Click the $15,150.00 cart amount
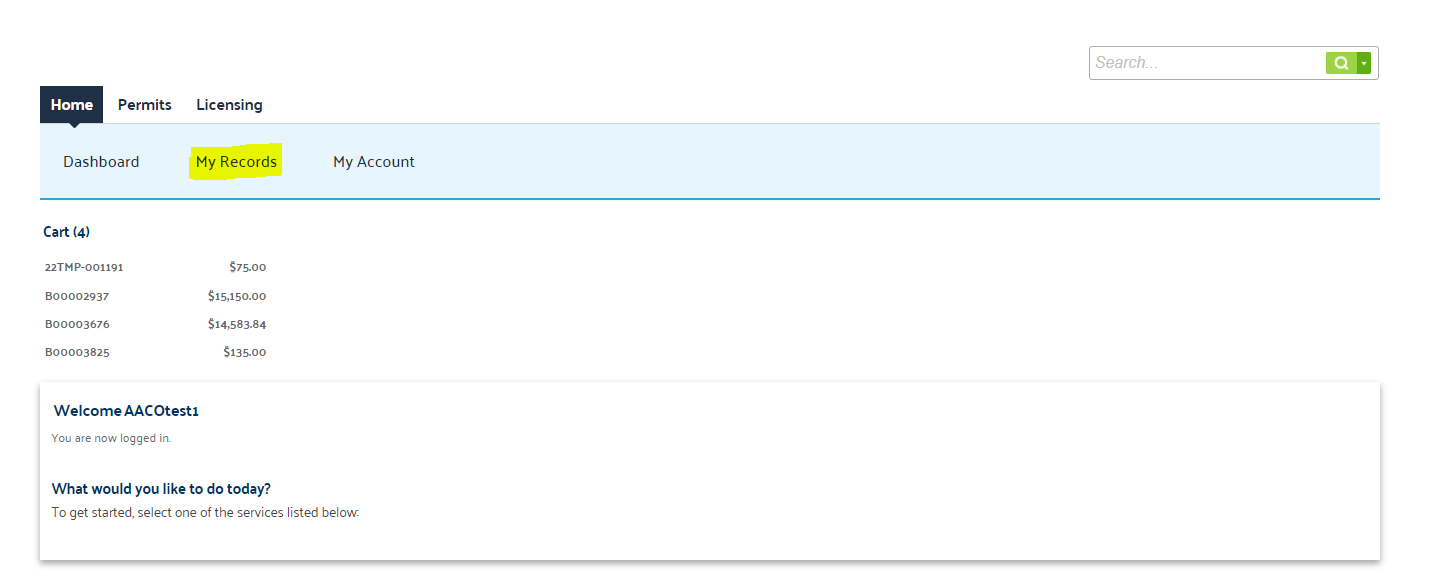This screenshot has width=1446, height=580. click(237, 296)
